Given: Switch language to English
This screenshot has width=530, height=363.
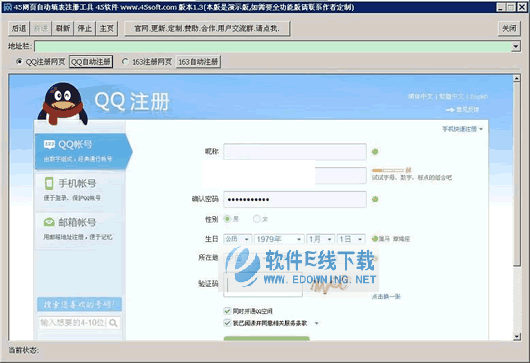Looking at the screenshot, I should coord(479,97).
